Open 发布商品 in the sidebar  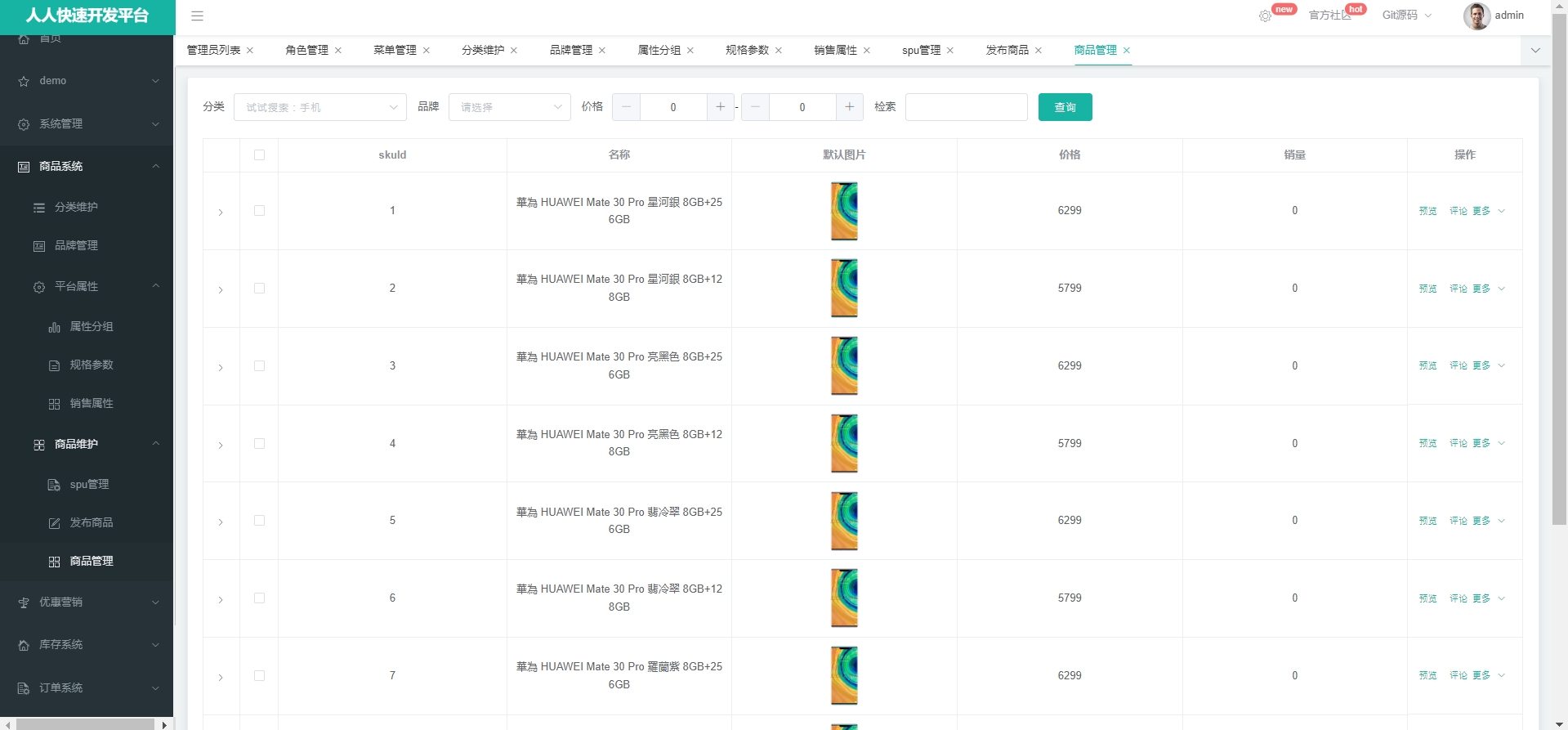87,523
